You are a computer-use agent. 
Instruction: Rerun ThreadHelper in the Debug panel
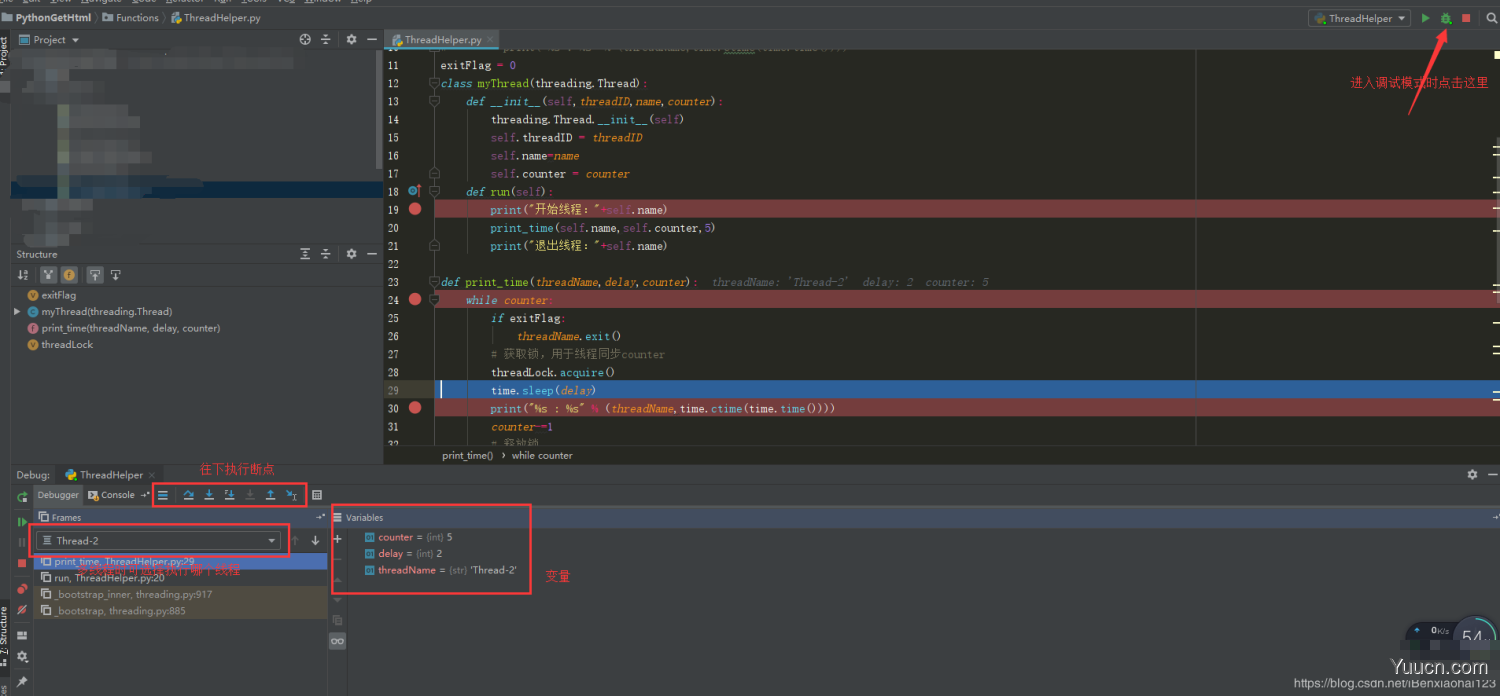(22, 497)
